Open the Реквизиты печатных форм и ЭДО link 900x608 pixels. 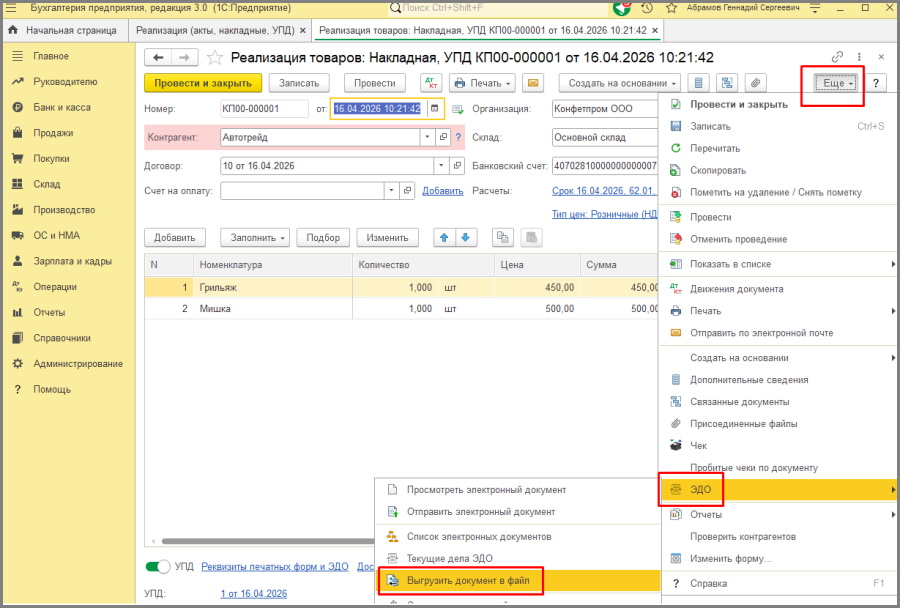click(275, 566)
